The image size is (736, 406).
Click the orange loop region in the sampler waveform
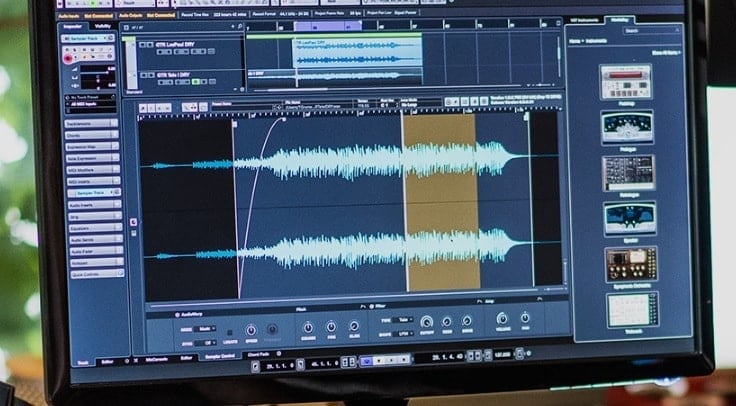[x=441, y=202]
